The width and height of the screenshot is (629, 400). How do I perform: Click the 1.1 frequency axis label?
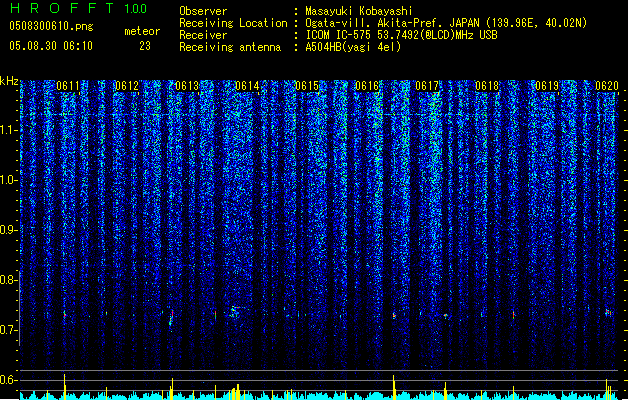9,130
